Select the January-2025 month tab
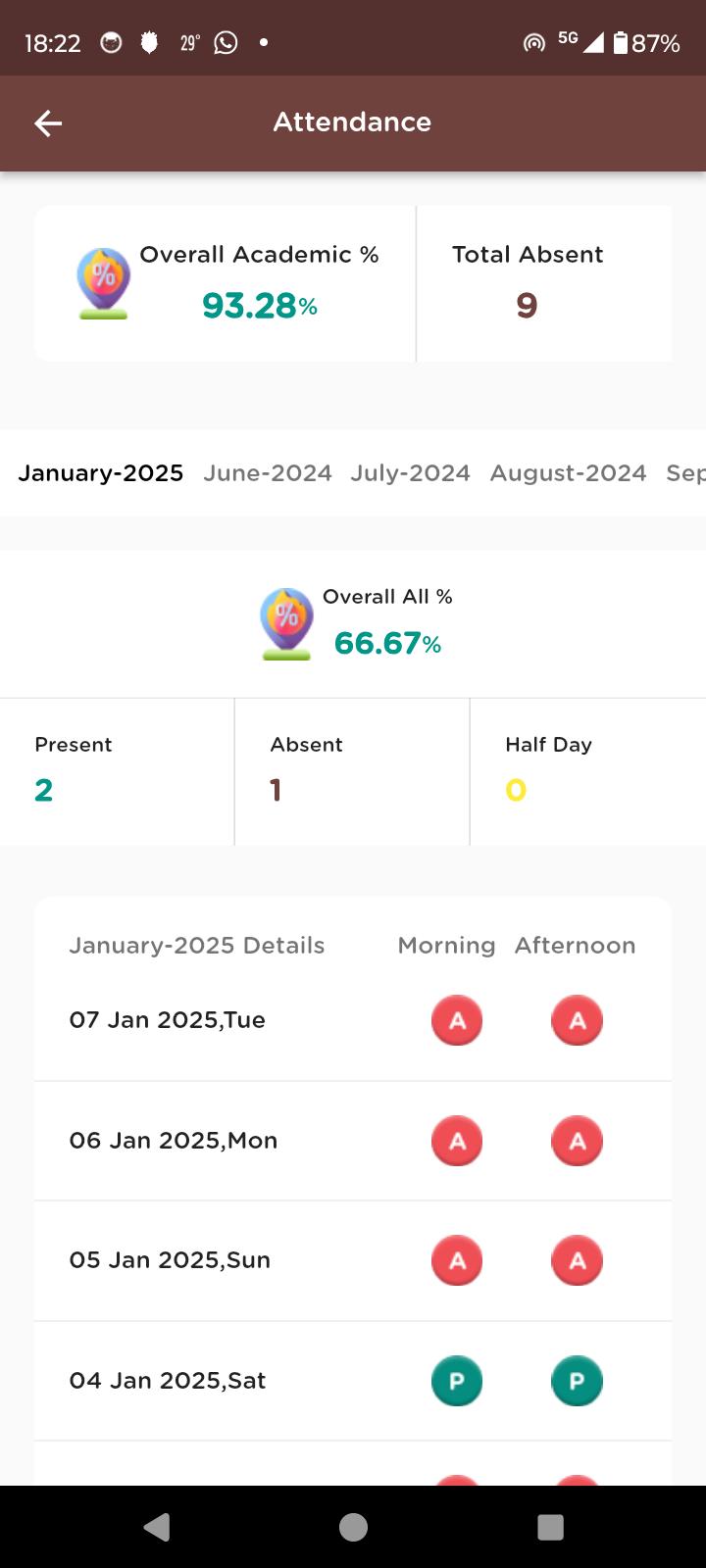This screenshot has height=1568, width=706. pyautogui.click(x=101, y=473)
